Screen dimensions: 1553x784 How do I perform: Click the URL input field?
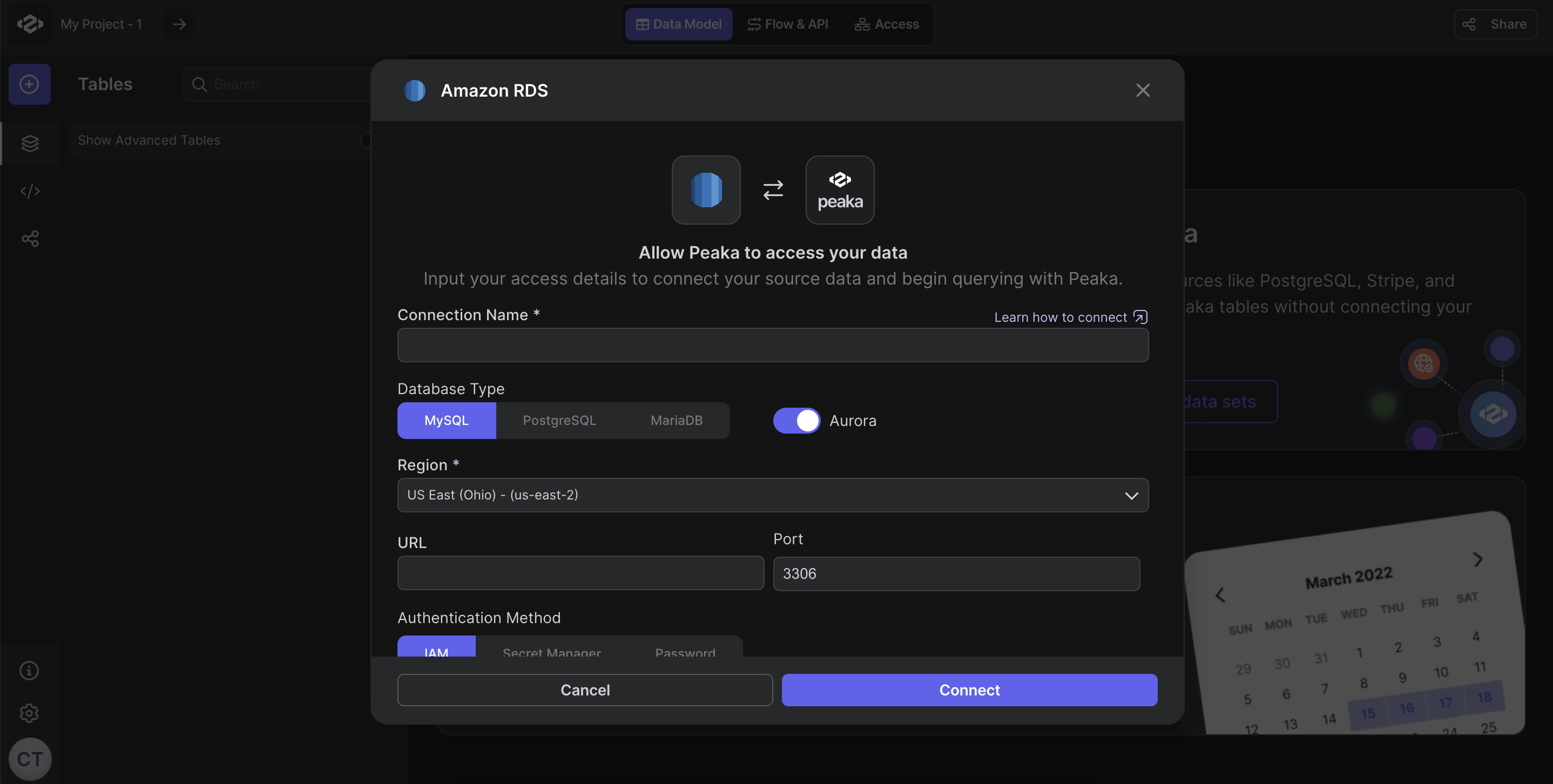pos(580,572)
